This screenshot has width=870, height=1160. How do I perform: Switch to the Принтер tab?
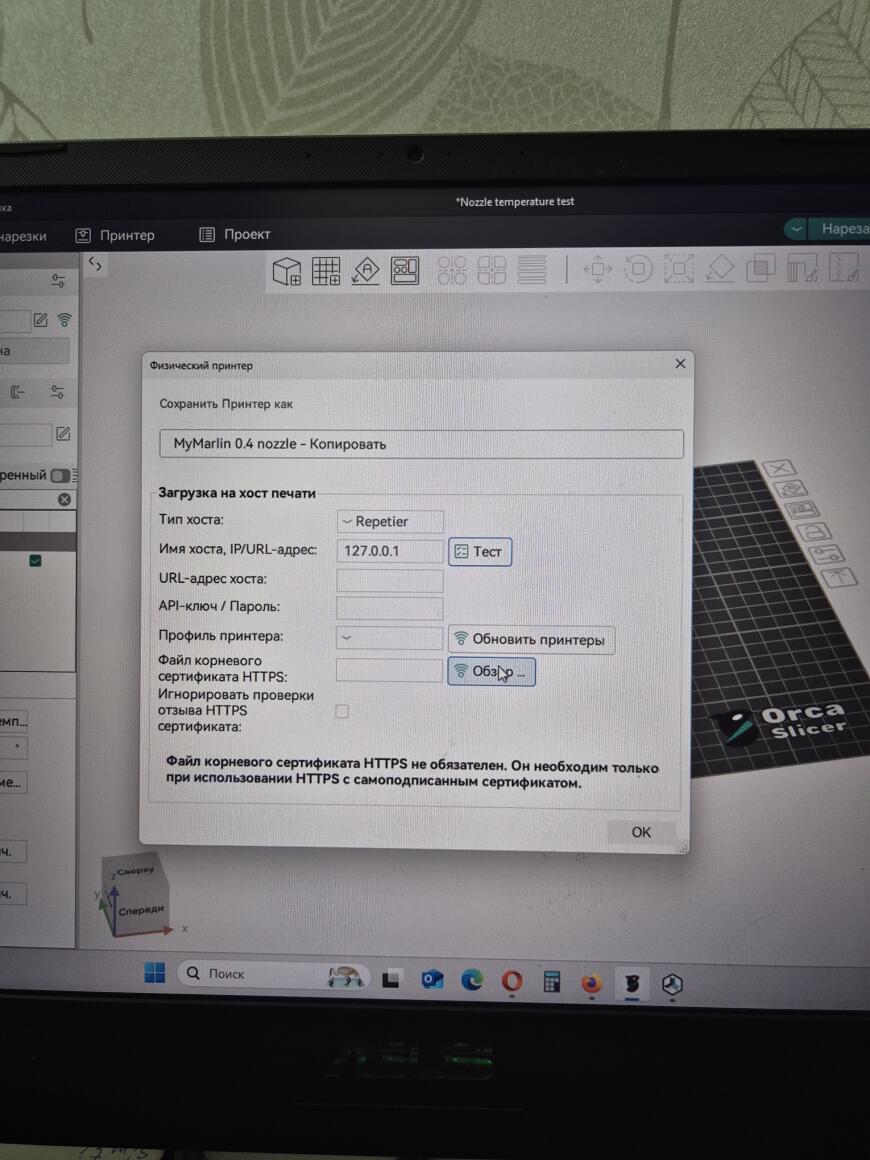115,234
